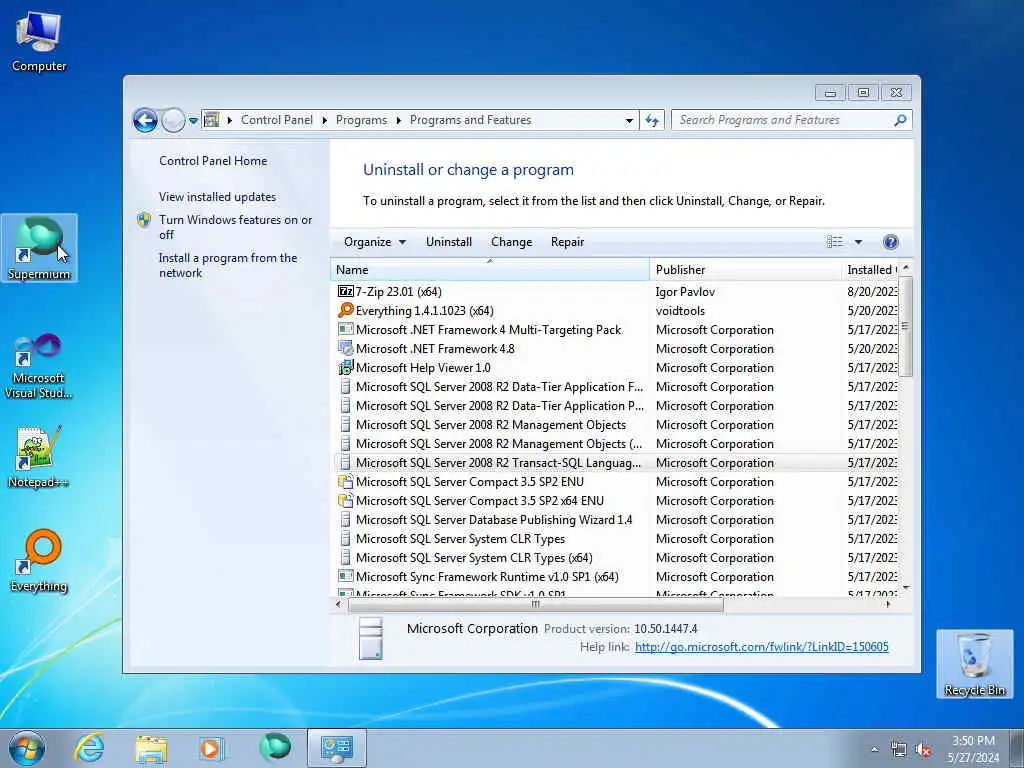Click Change in the command bar
1024x768 pixels.
coord(511,242)
